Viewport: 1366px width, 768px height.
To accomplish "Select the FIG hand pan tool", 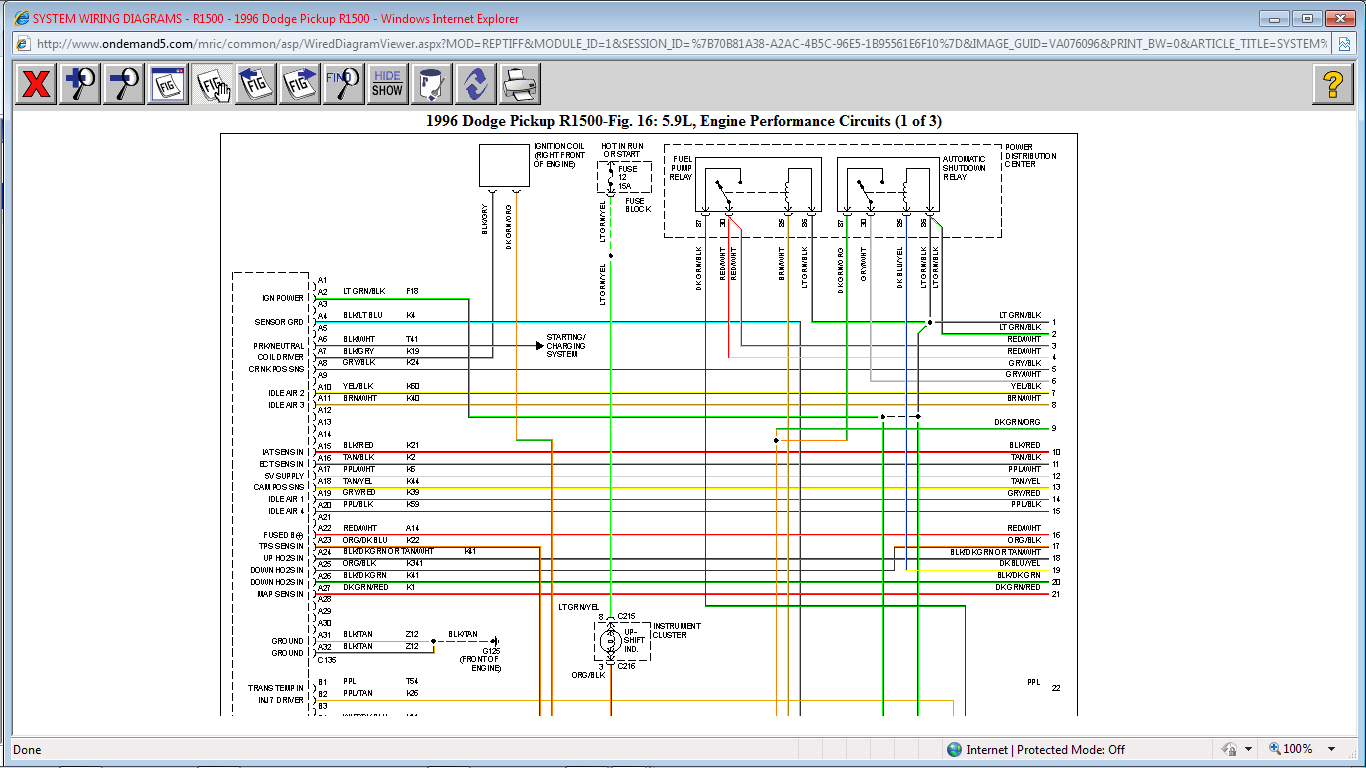I will click(x=212, y=84).
